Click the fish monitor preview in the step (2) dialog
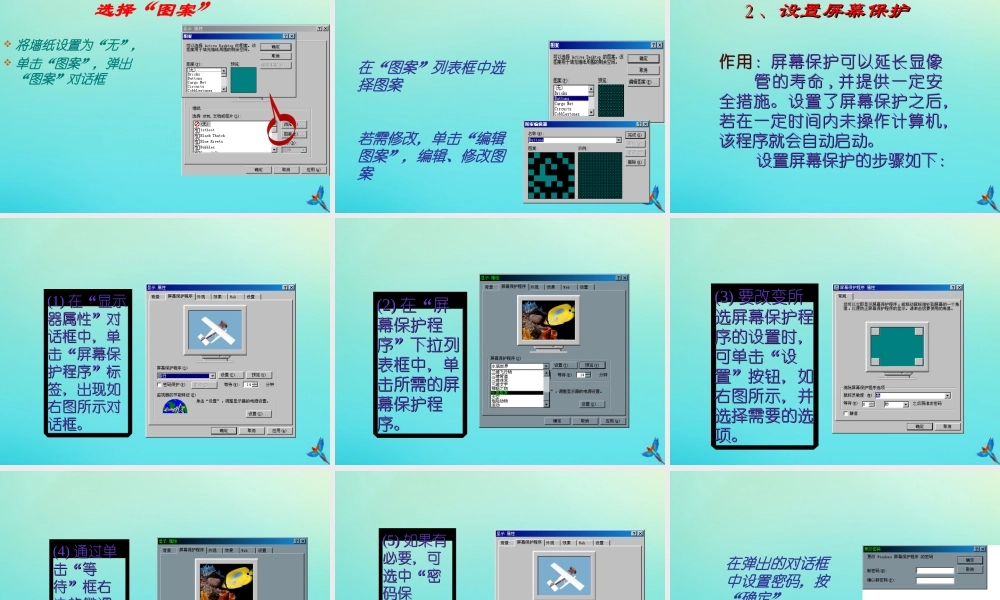1000x600 pixels. (x=549, y=321)
